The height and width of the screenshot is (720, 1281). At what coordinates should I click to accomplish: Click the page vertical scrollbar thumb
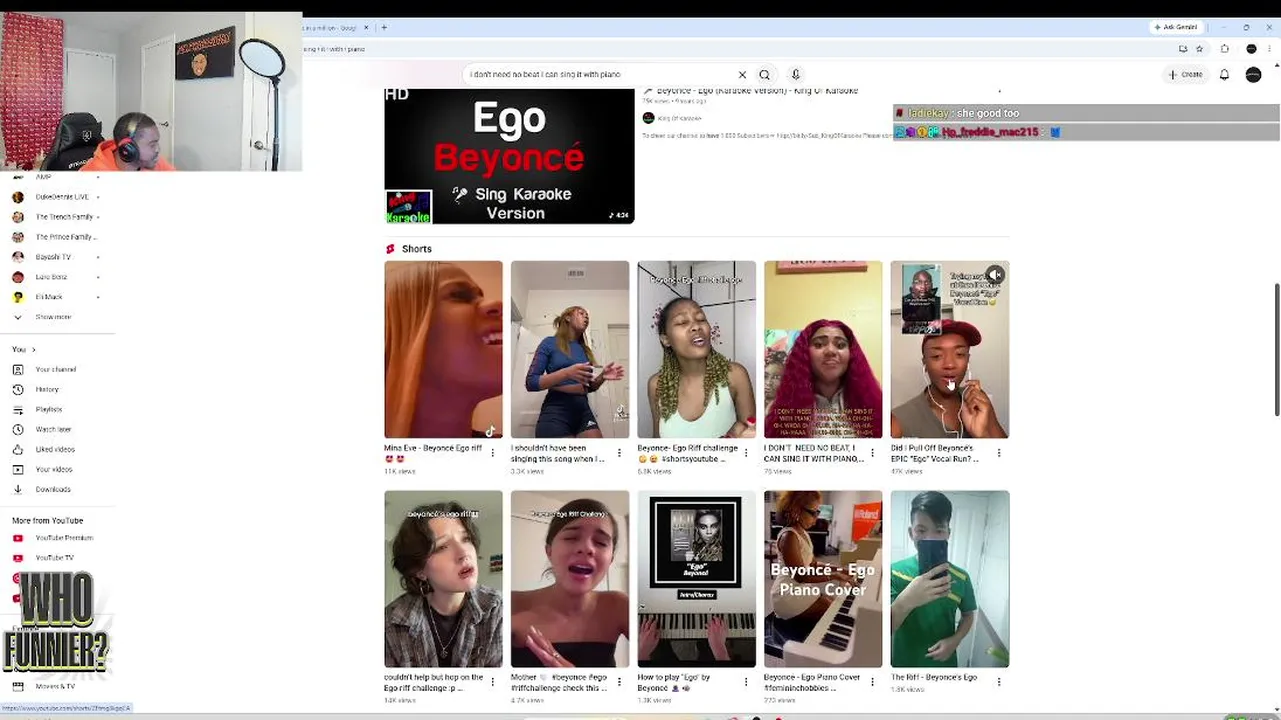[1276, 349]
